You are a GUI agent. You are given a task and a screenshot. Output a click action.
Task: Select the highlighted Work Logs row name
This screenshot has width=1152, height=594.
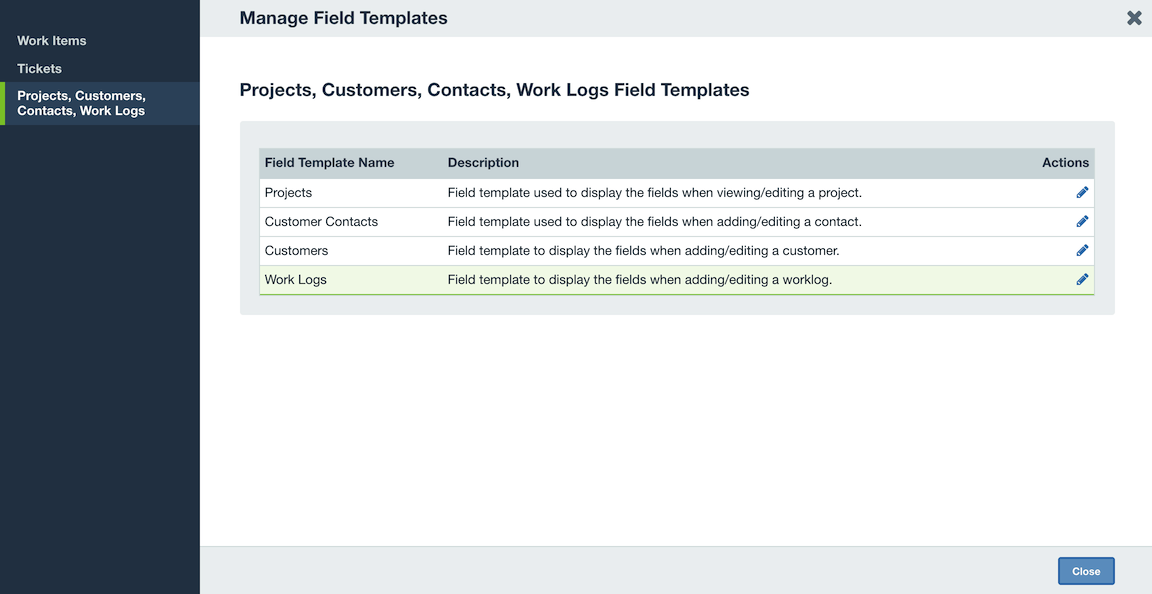coord(295,279)
